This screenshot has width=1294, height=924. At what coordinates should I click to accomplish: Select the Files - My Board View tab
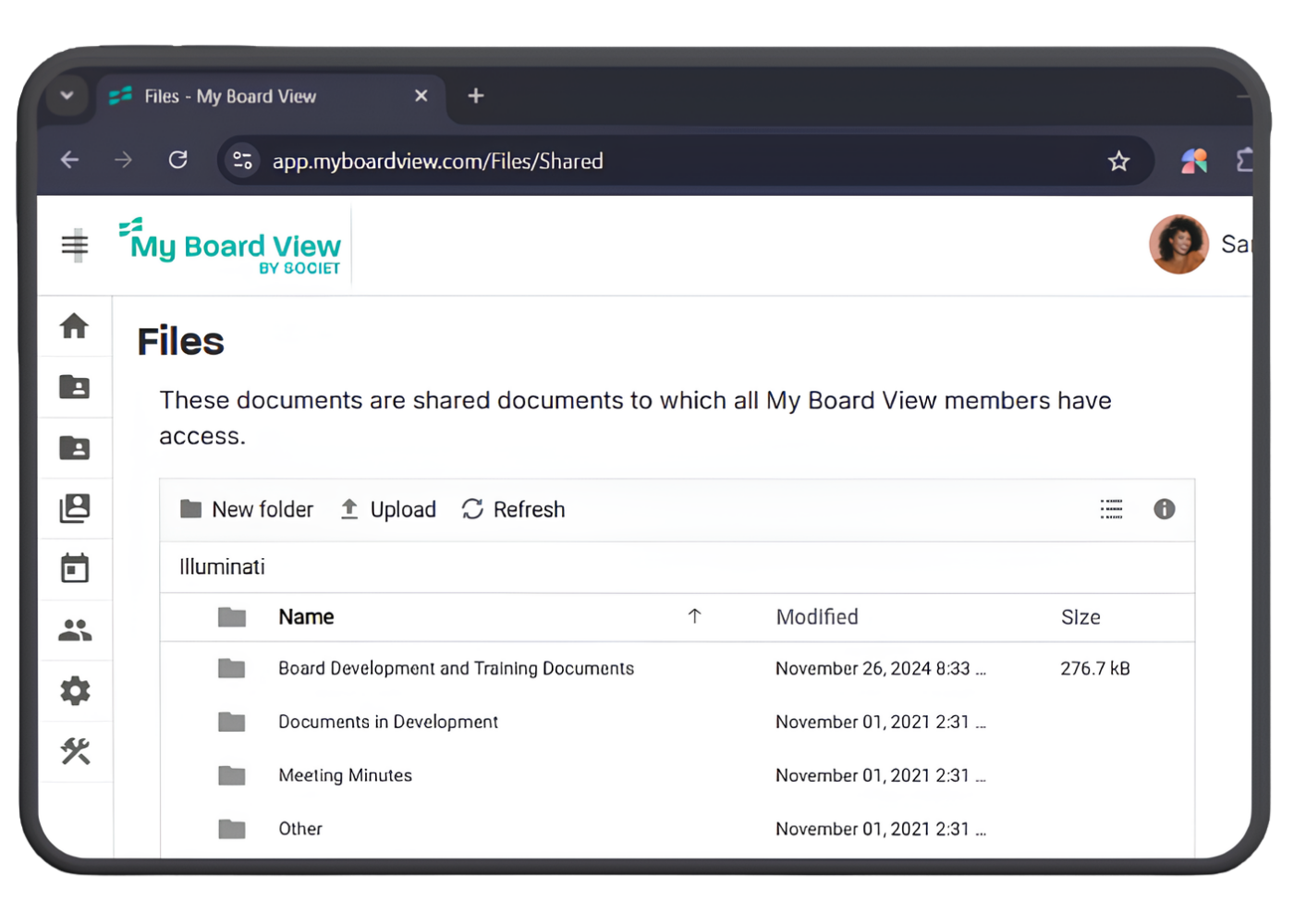click(x=271, y=96)
